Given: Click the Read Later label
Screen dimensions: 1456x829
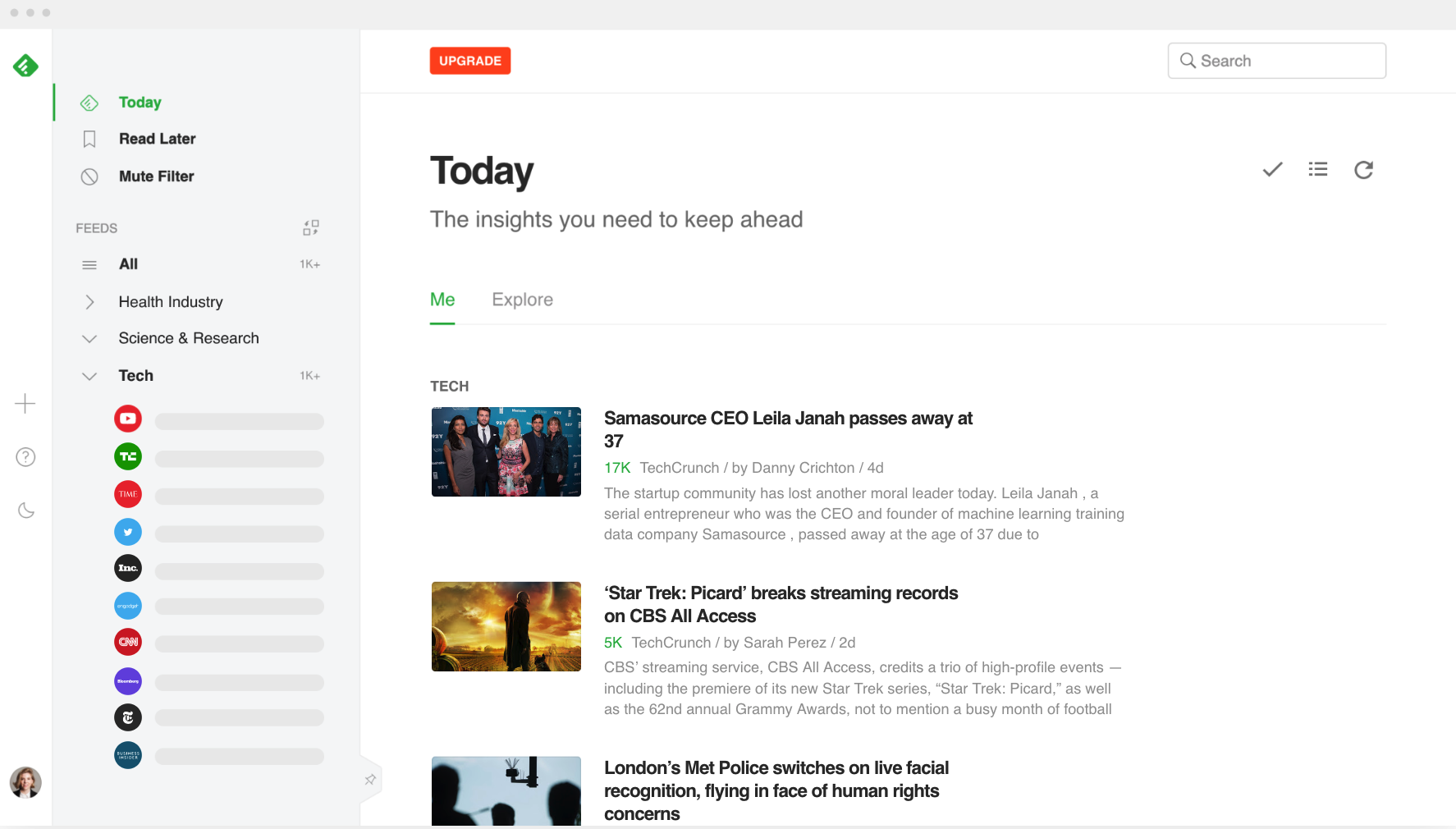Looking at the screenshot, I should pyautogui.click(x=158, y=139).
